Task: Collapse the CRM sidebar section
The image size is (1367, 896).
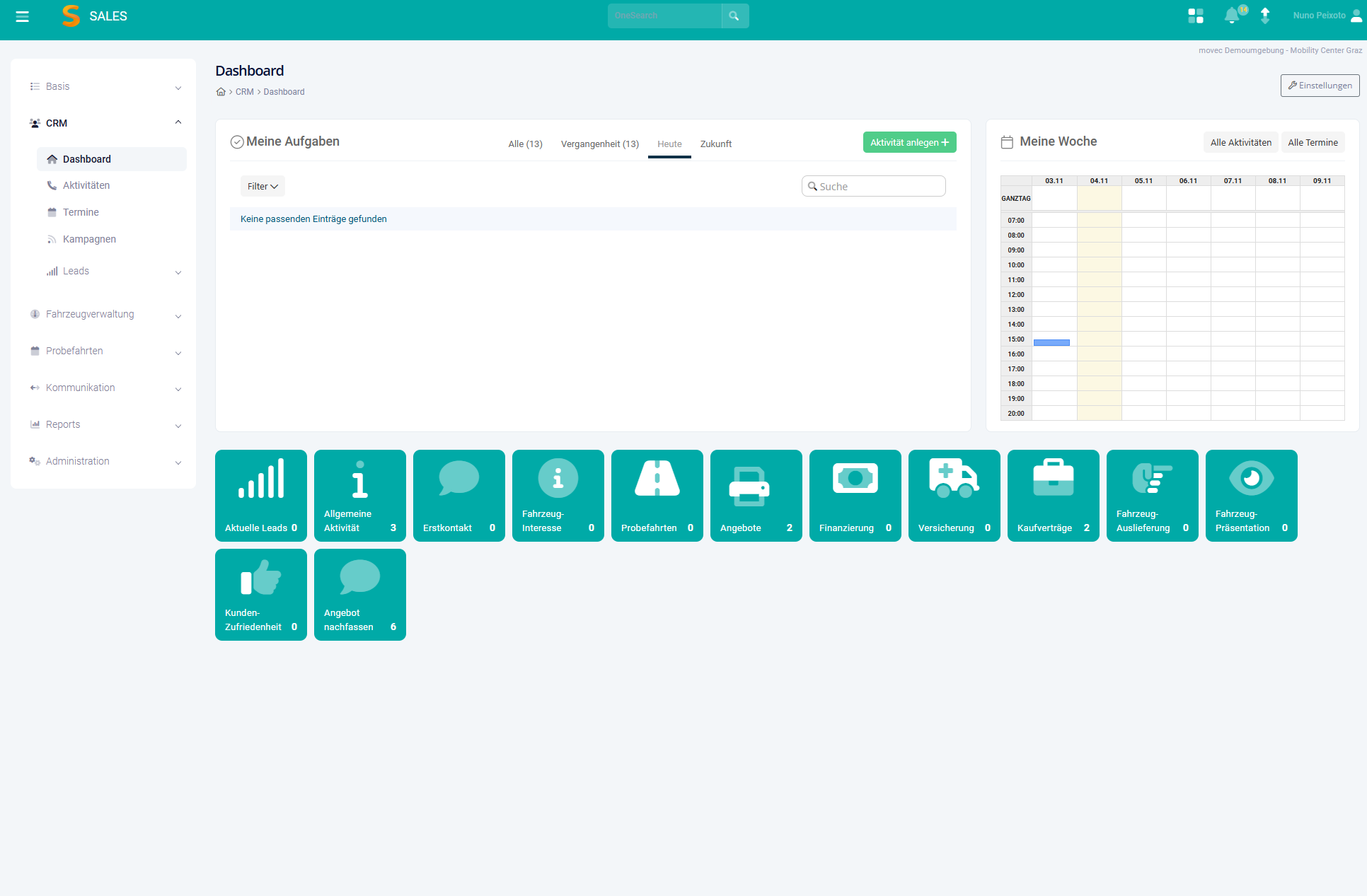Action: click(178, 122)
